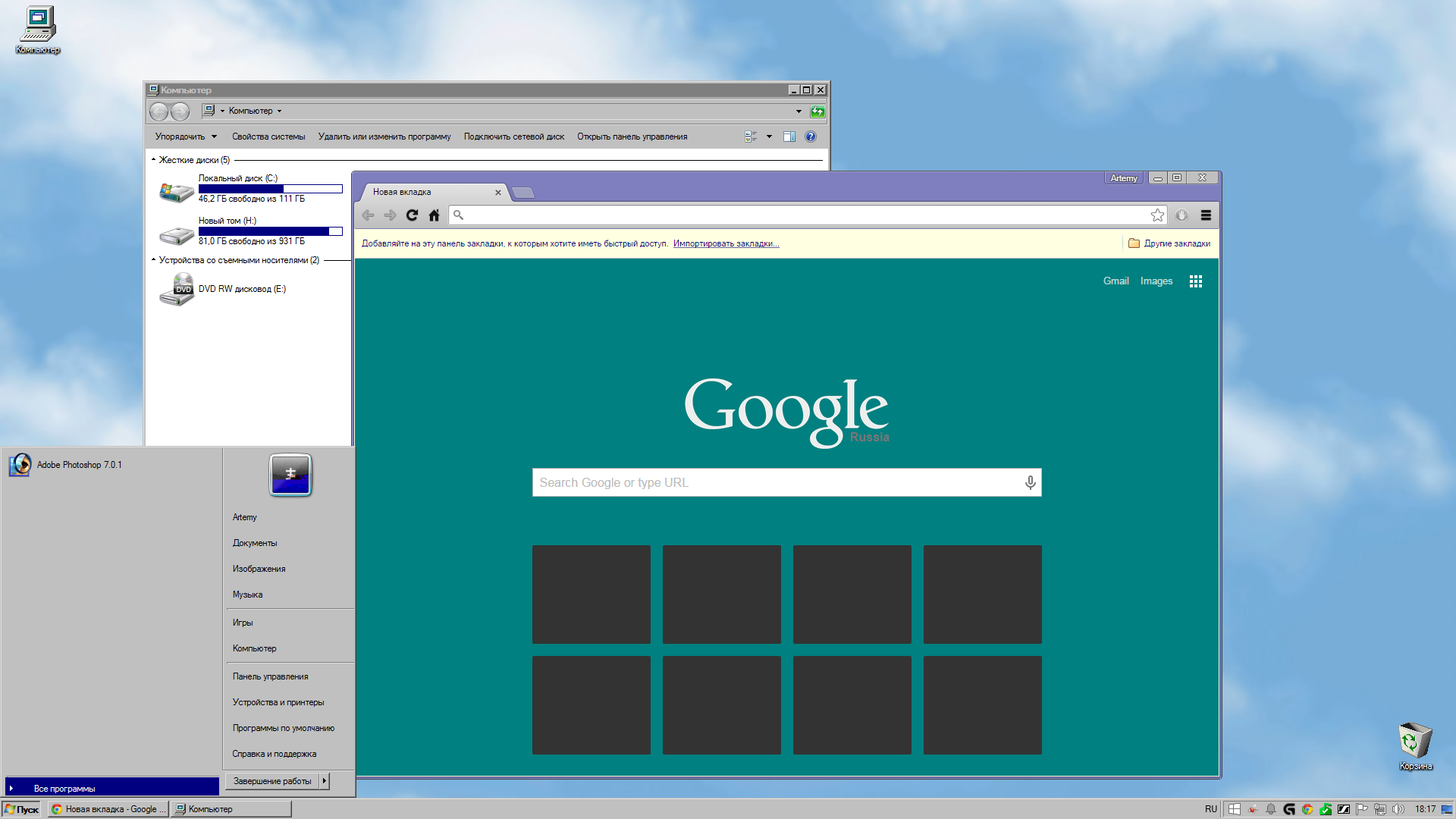Open Панель управления from Start menu

click(270, 676)
